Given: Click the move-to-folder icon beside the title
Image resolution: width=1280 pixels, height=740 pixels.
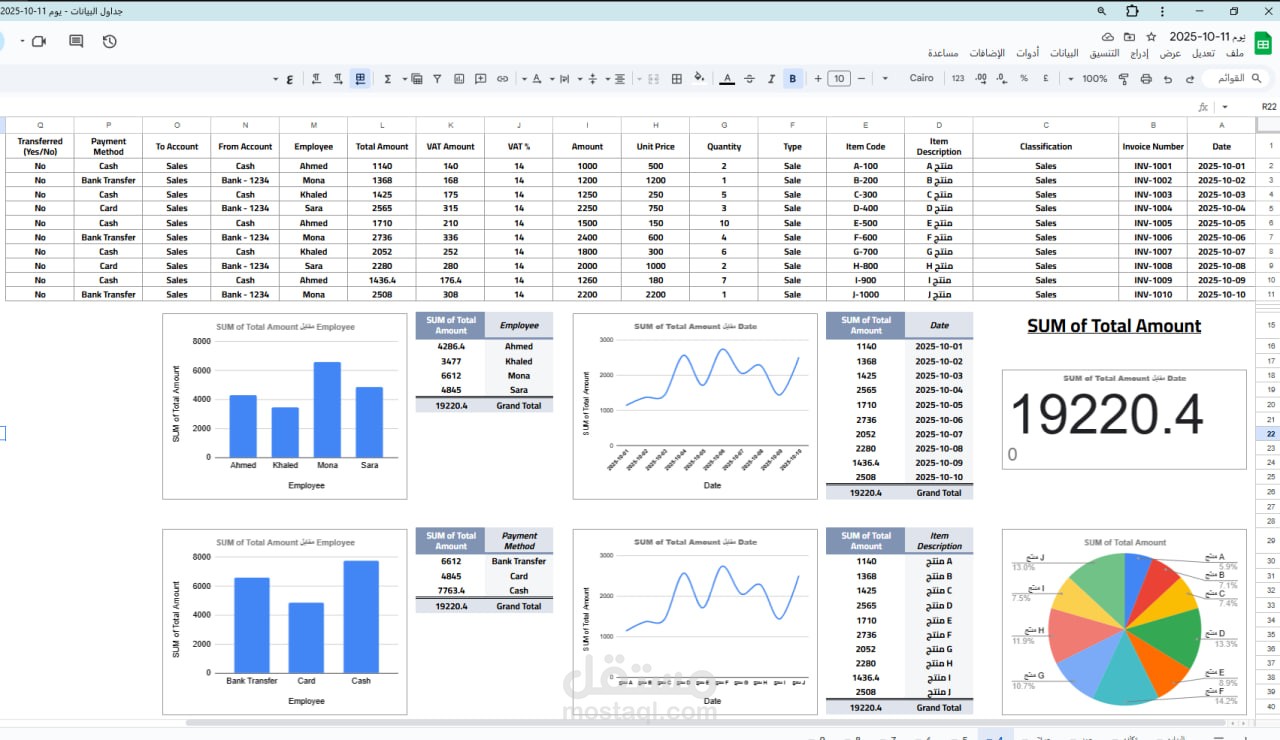Looking at the screenshot, I should [1129, 36].
